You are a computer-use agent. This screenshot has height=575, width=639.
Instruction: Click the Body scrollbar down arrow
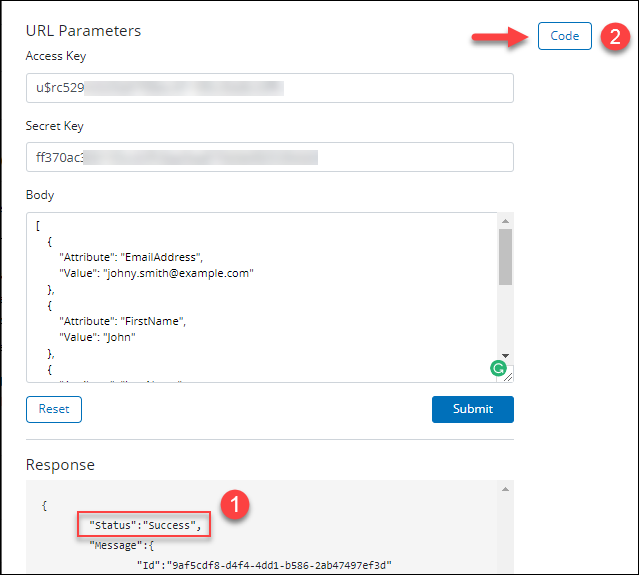(x=505, y=355)
